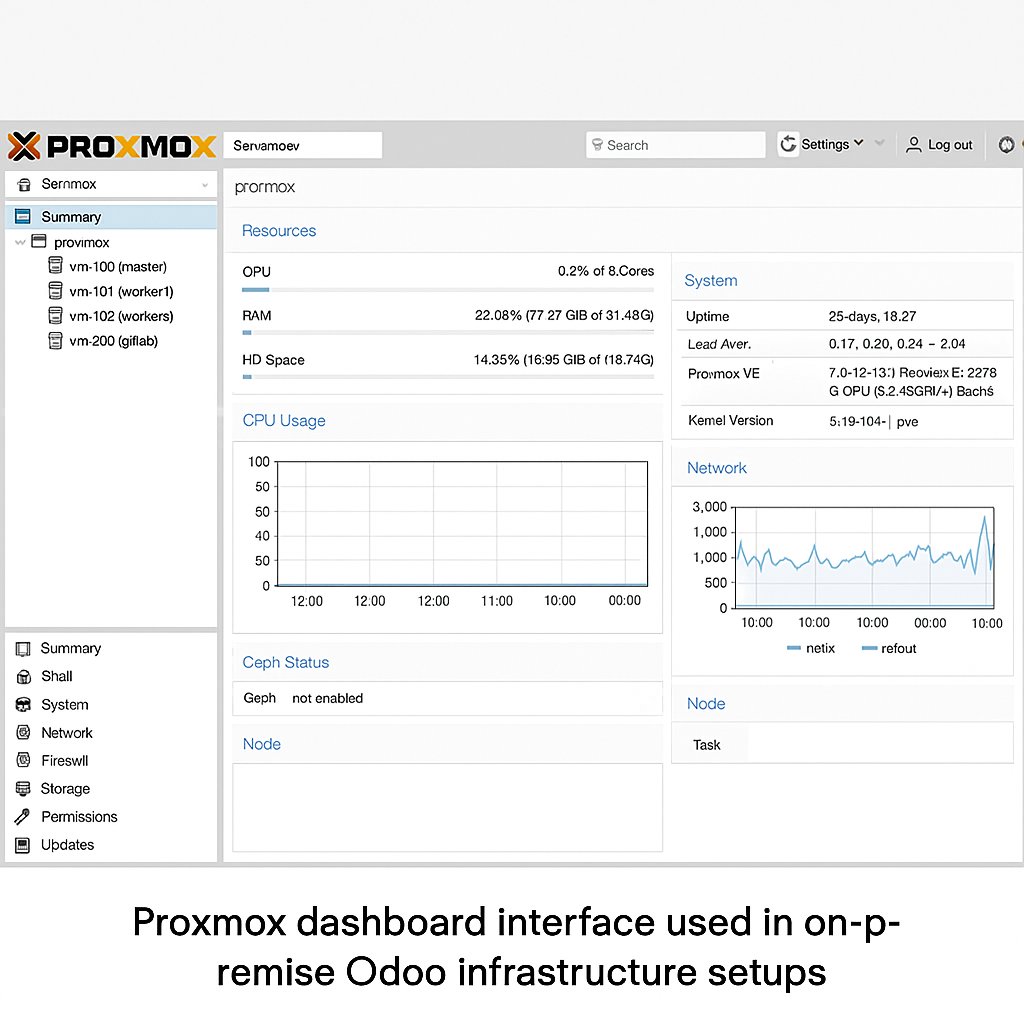Image resolution: width=1024 pixels, height=1024 pixels.
Task: Click the Ceph Status heading
Action: (x=285, y=662)
